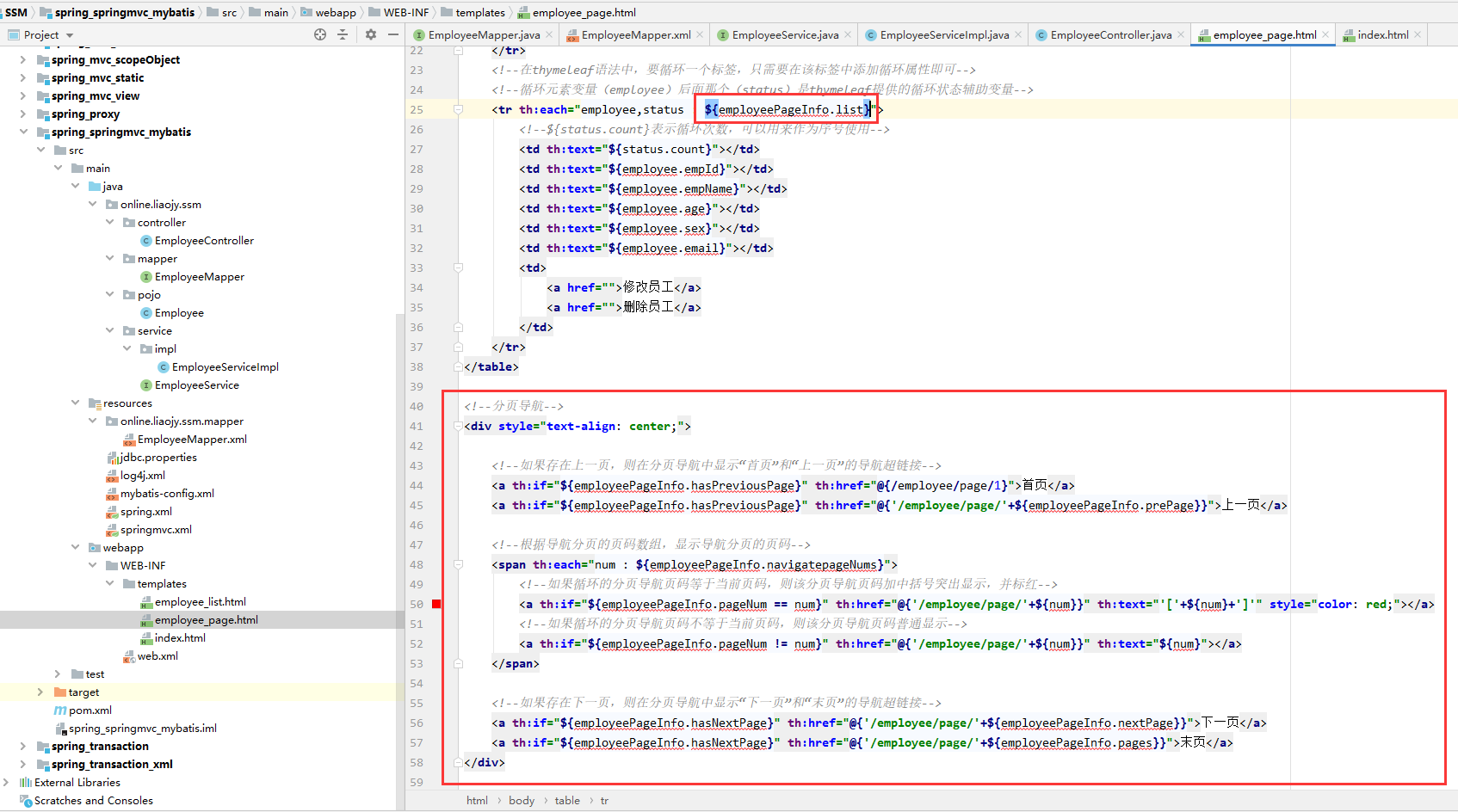Hide the Project tool window with minus icon
The height and width of the screenshot is (812, 1458).
393,34
